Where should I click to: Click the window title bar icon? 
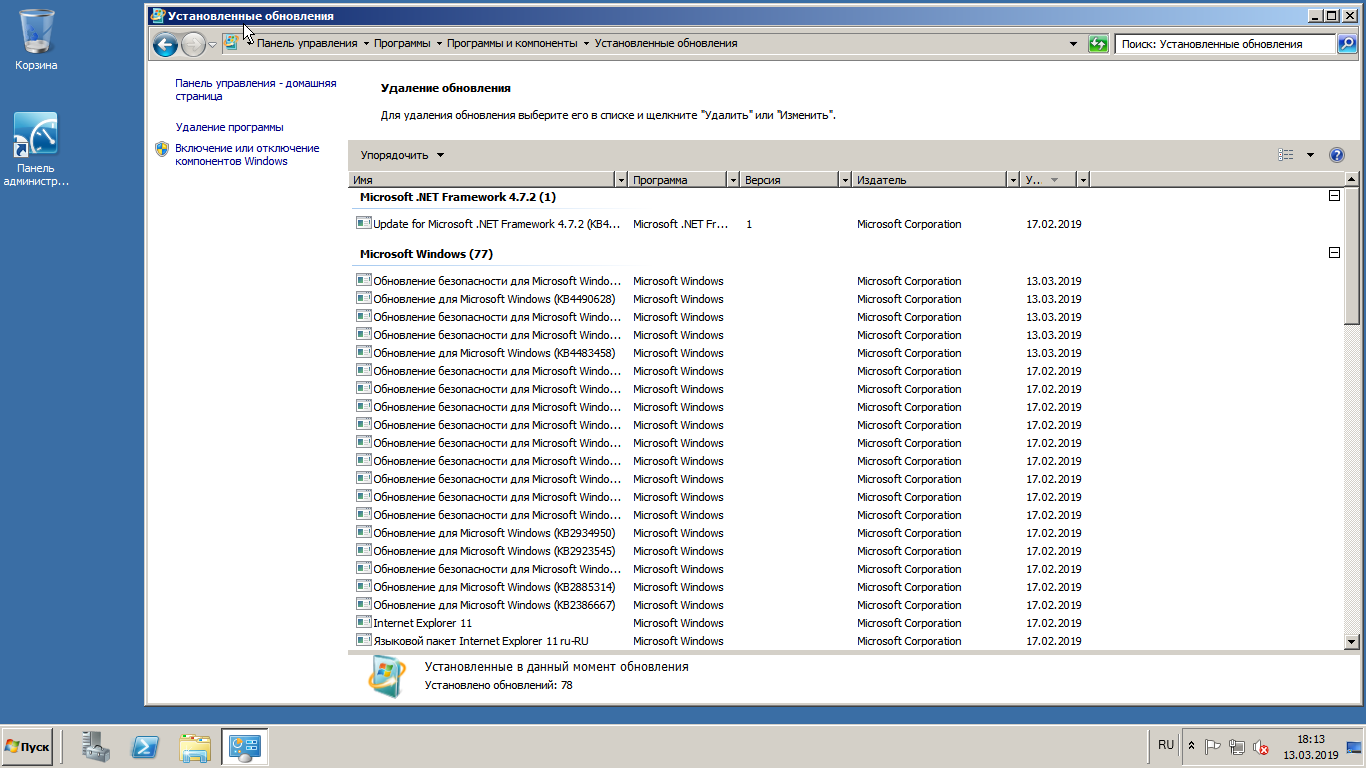[158, 16]
